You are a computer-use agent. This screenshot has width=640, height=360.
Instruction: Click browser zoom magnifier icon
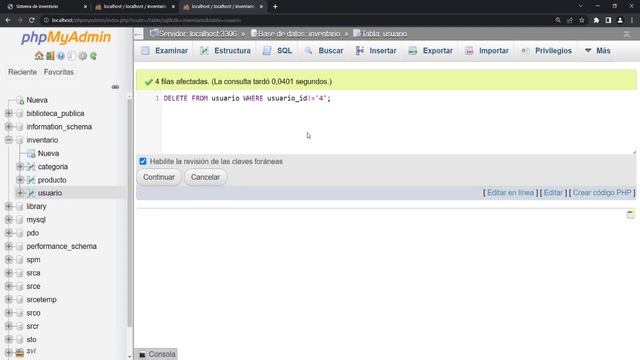point(558,20)
